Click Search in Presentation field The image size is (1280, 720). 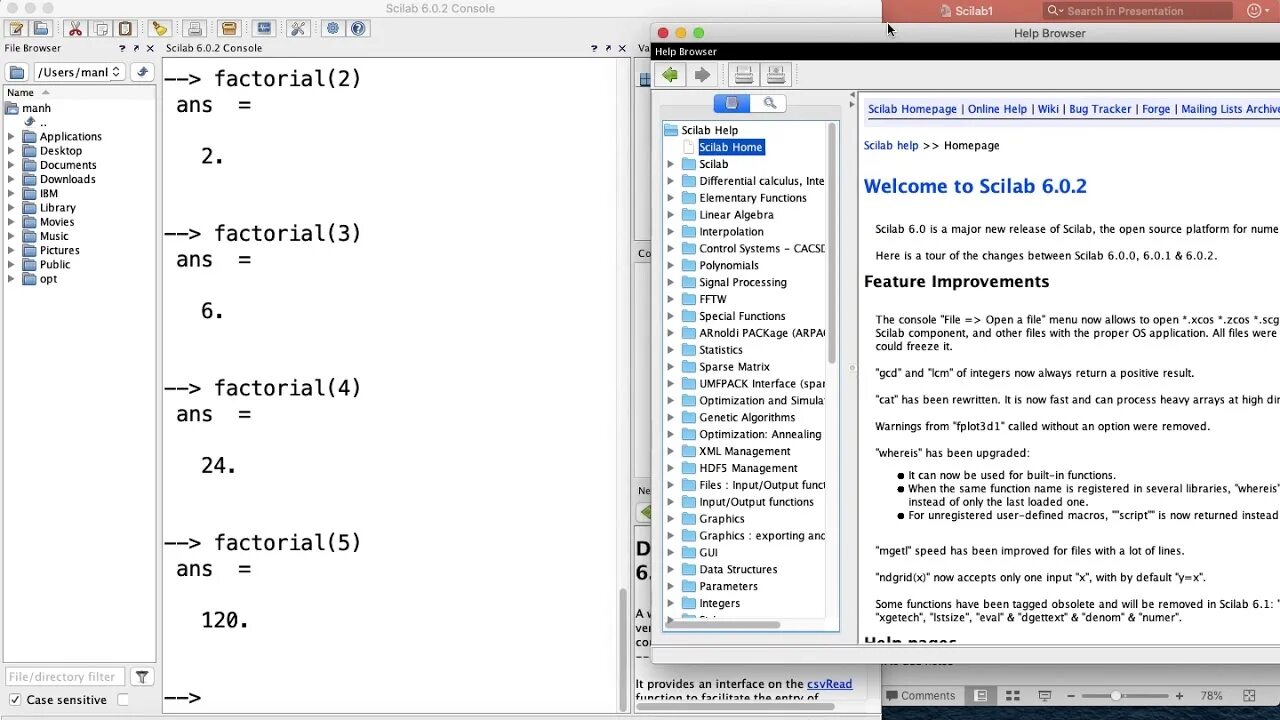tap(1137, 11)
